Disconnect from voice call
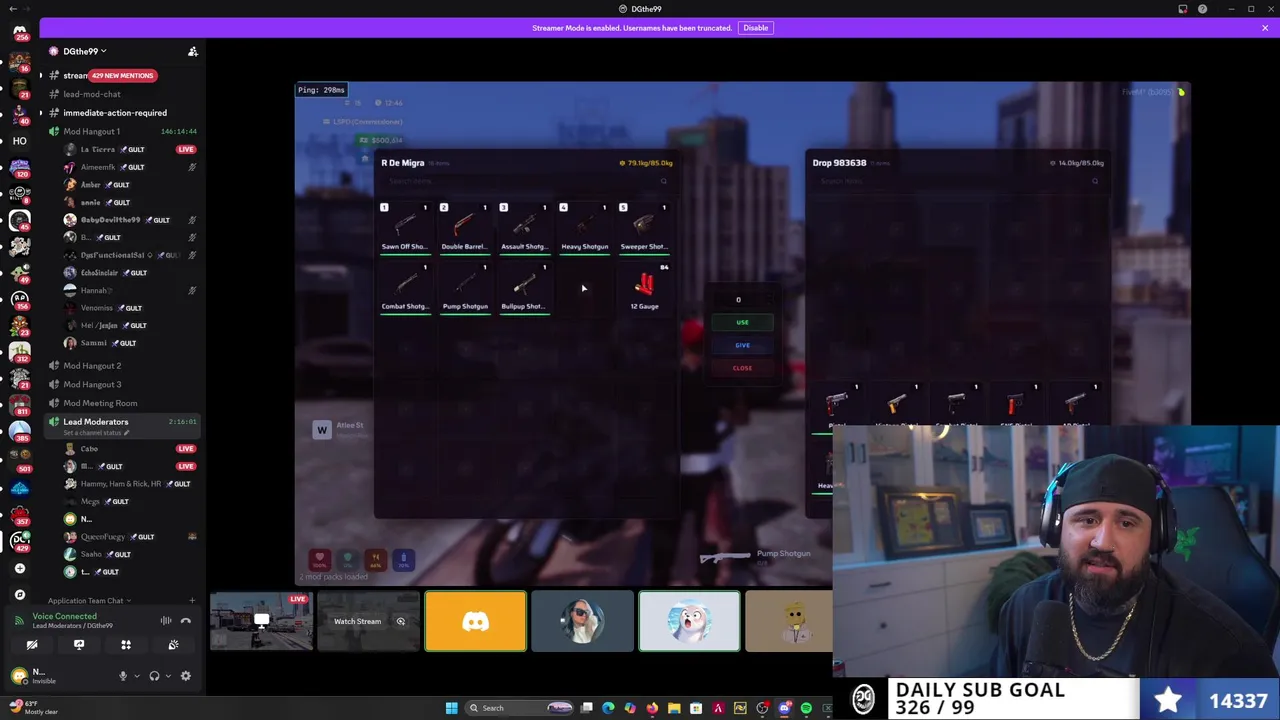The image size is (1280, 720). (x=186, y=621)
